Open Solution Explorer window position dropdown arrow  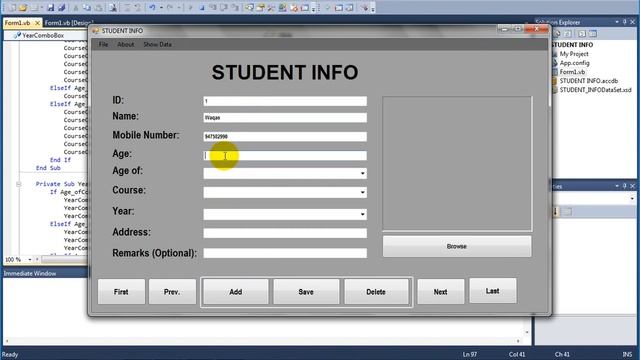(x=617, y=22)
